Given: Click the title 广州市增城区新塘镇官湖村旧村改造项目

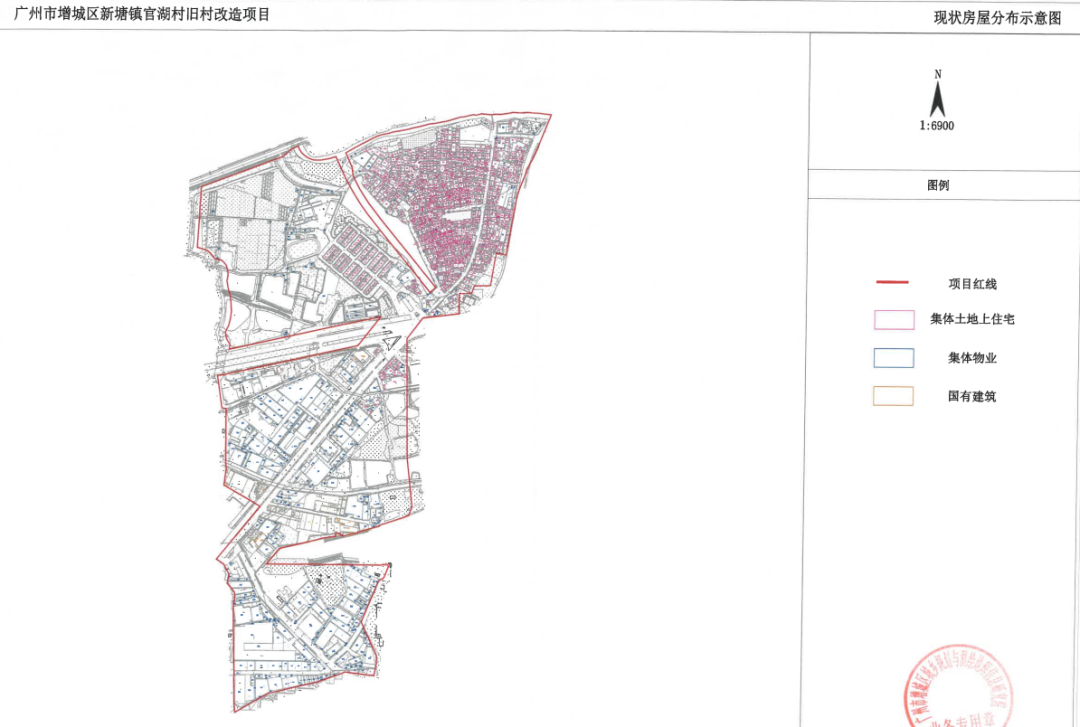Looking at the screenshot, I should tap(142, 14).
